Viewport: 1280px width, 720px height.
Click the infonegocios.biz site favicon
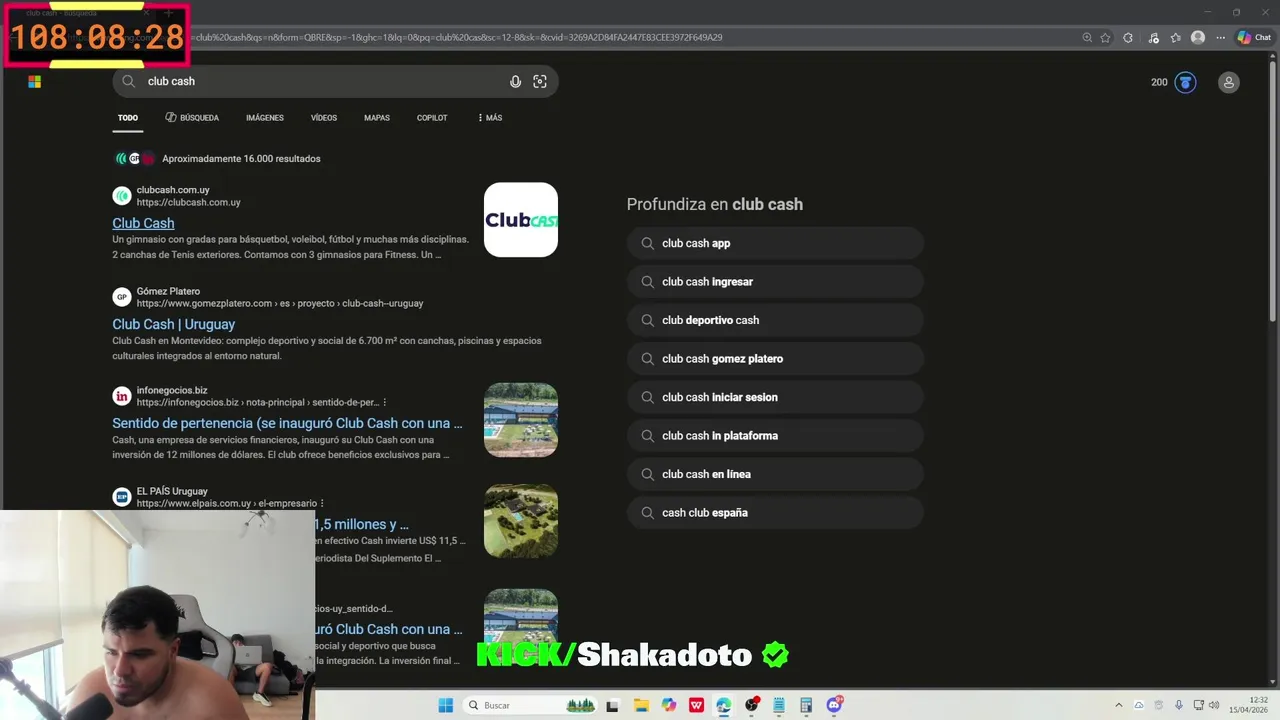[122, 396]
